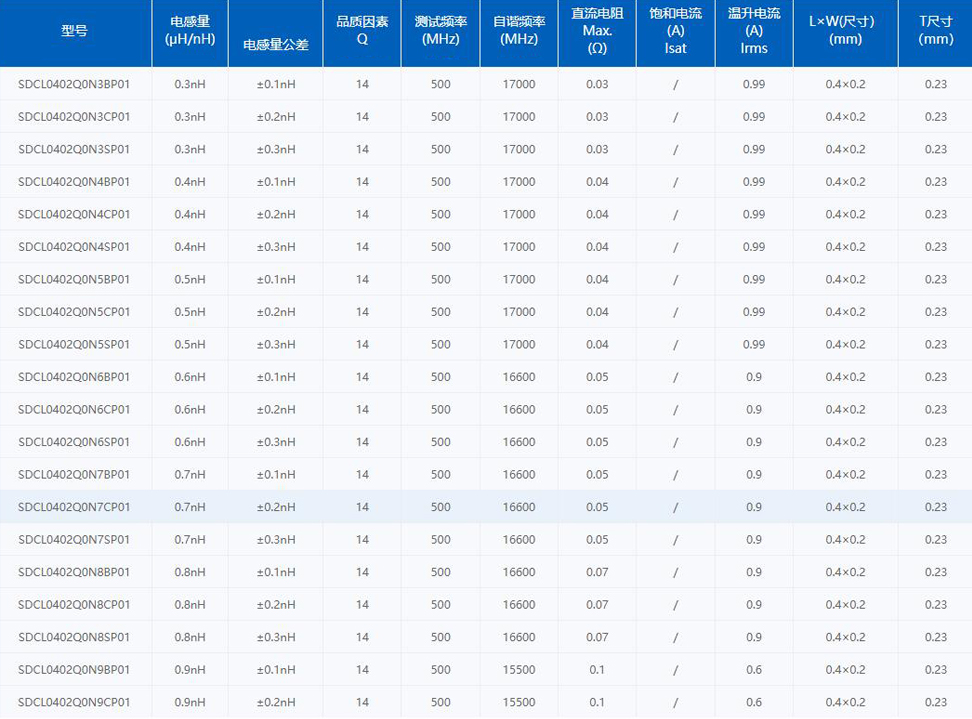Select the SDCL0402Q0N5SP01 model link
The width and height of the screenshot is (972, 719).
(x=74, y=344)
